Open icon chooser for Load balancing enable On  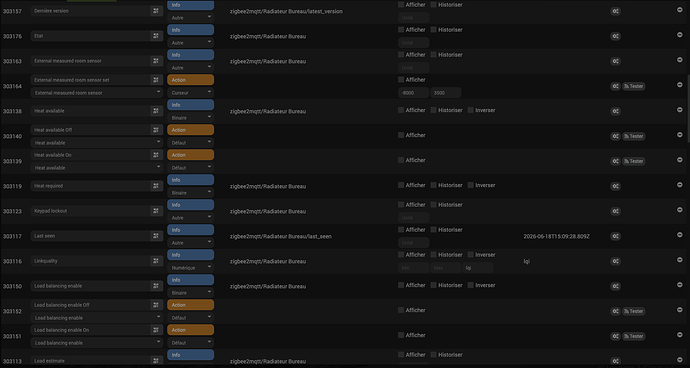point(156,330)
